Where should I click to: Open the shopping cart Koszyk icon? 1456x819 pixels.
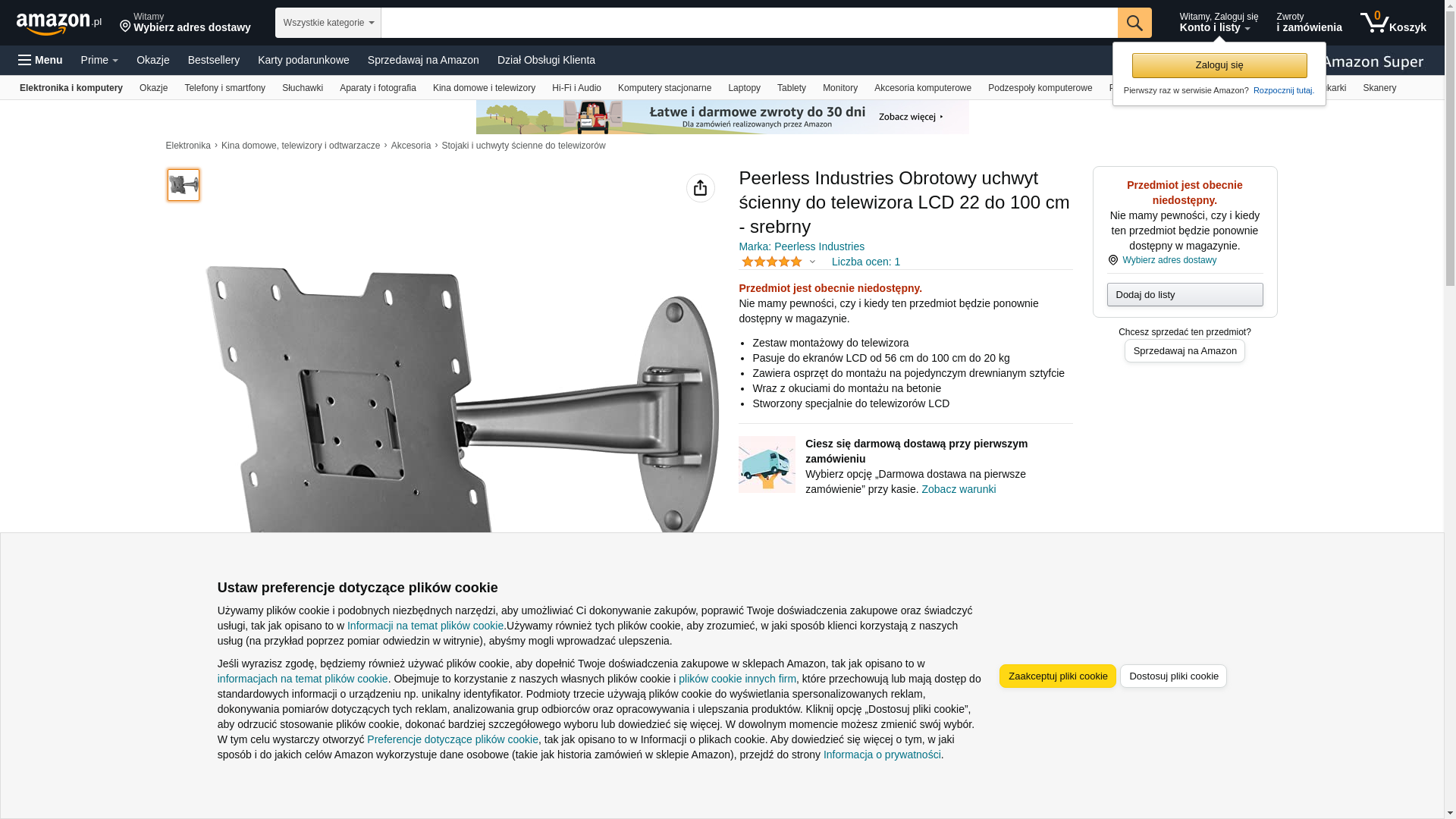tap(1393, 23)
